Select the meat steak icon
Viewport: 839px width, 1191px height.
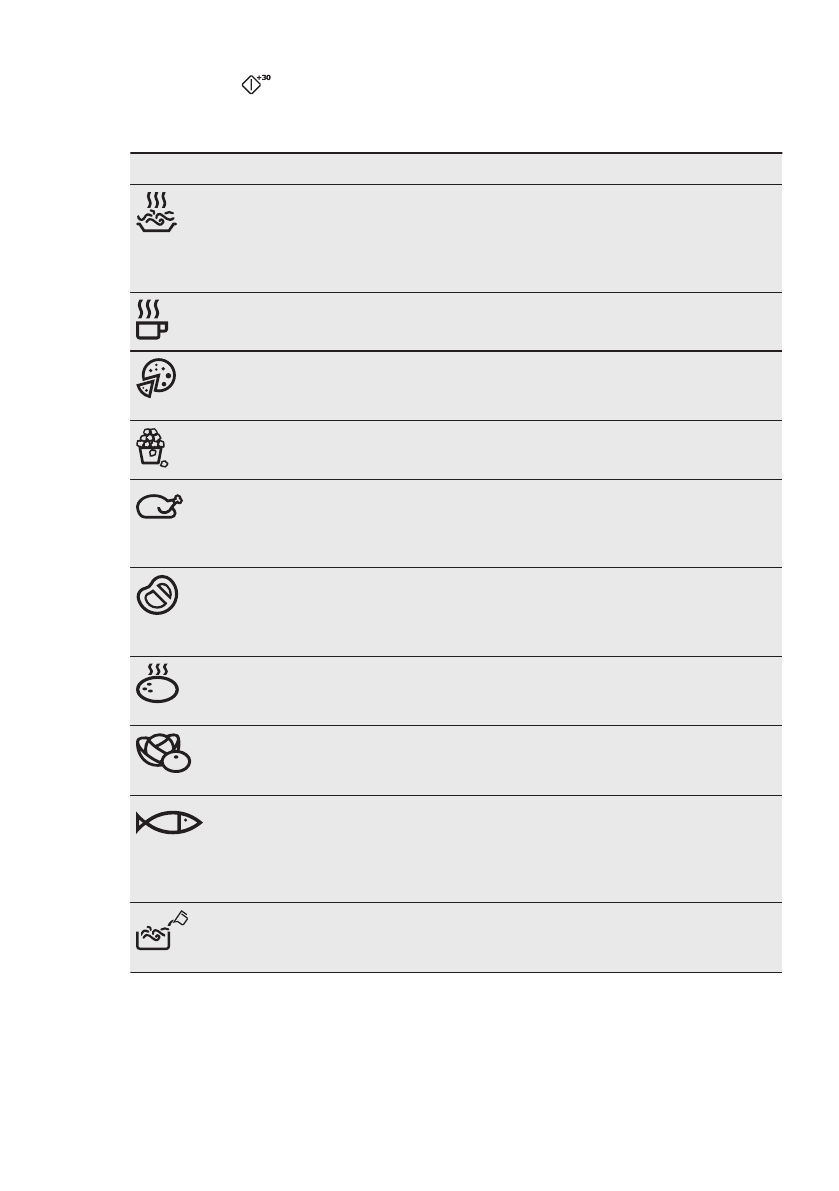point(158,597)
